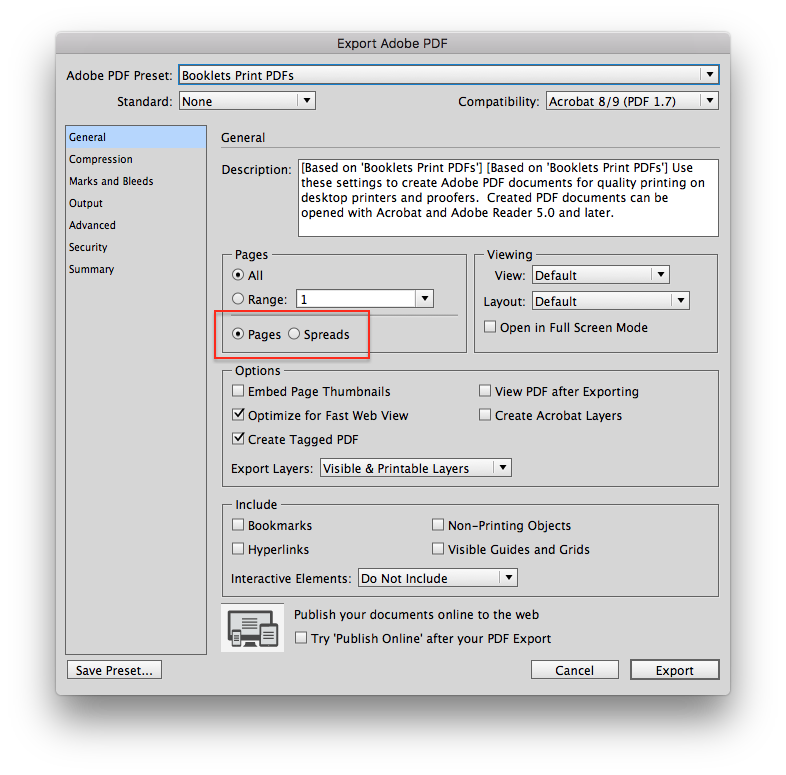Switch to the Advanced category
Viewport: 786px width, 775px height.
[x=136, y=225]
